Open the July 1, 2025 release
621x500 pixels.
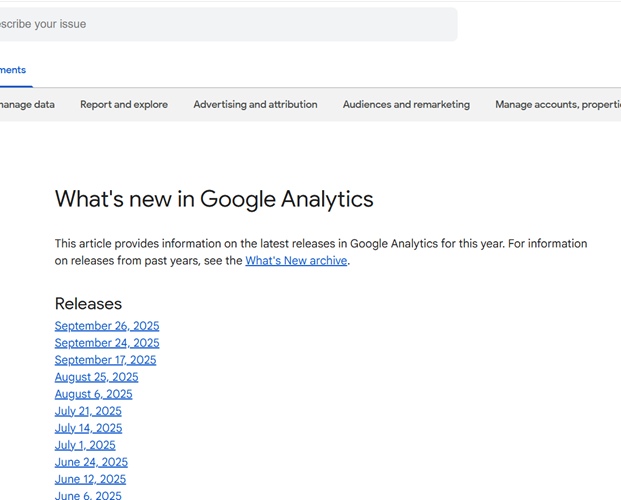point(85,445)
